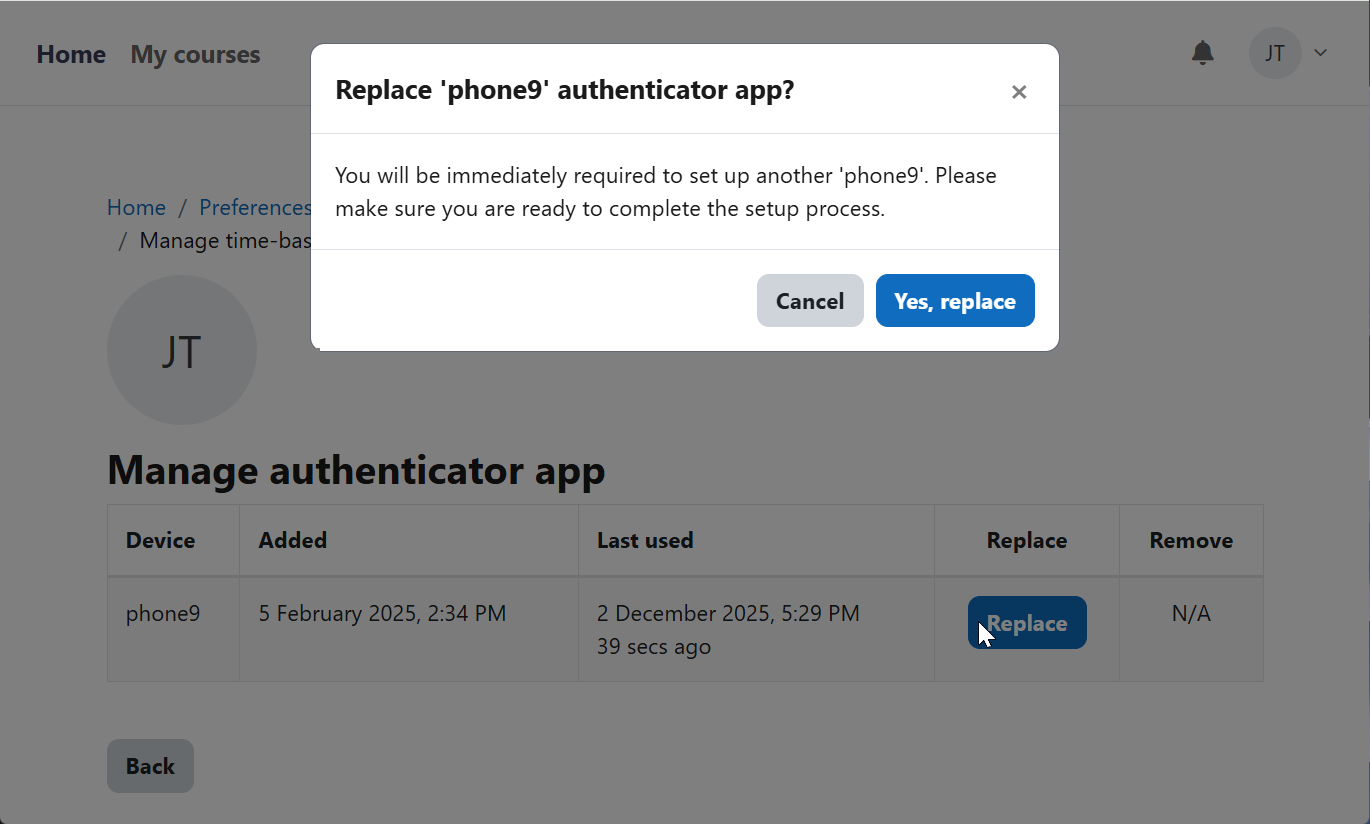Image resolution: width=1370 pixels, height=824 pixels.
Task: Follow the Home breadcrumb link
Action: [x=136, y=207]
